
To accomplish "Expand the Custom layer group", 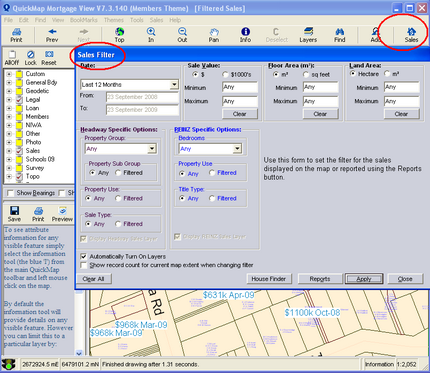I will pos(9,74).
